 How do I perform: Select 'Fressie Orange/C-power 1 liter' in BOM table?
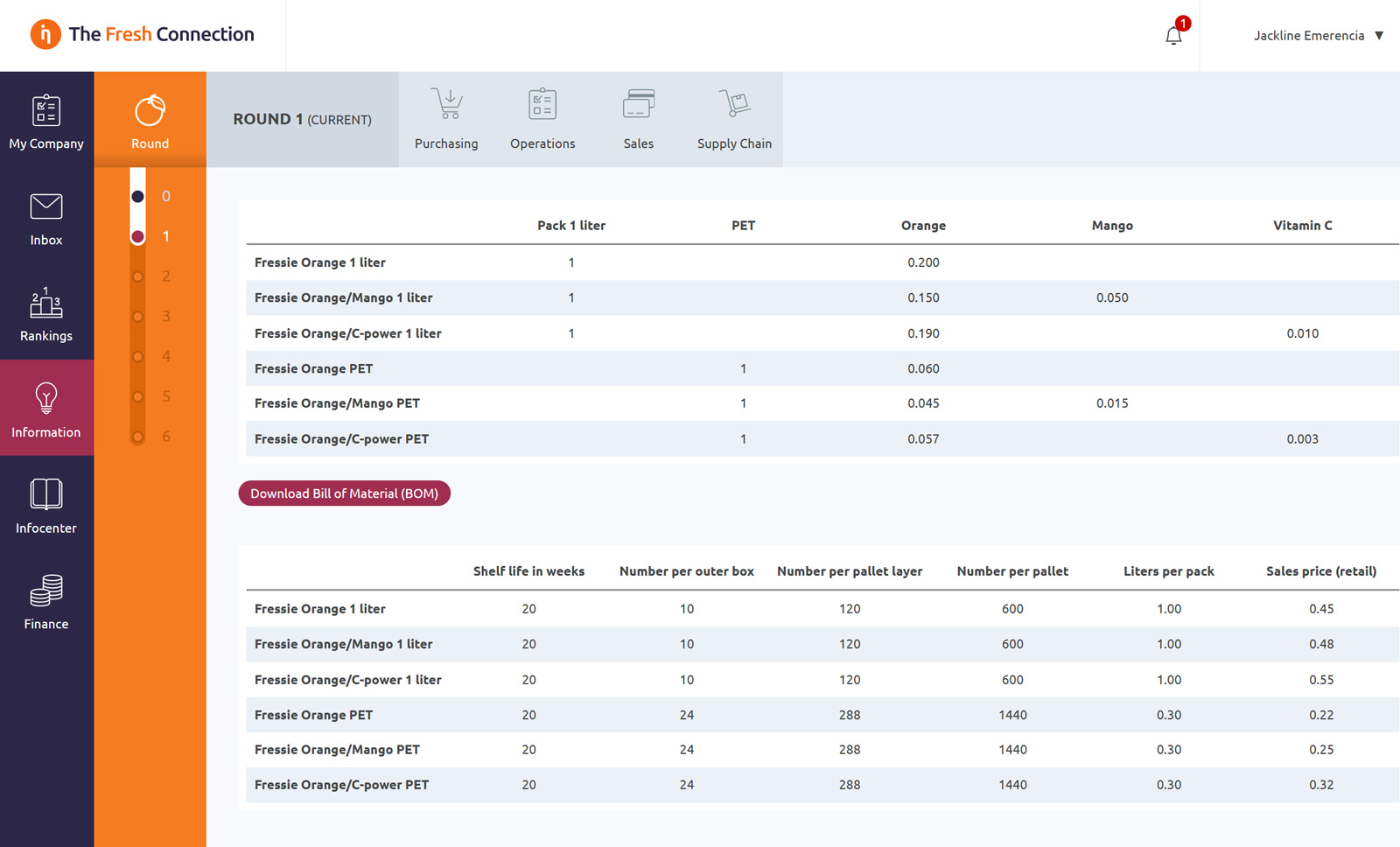[x=822, y=333]
